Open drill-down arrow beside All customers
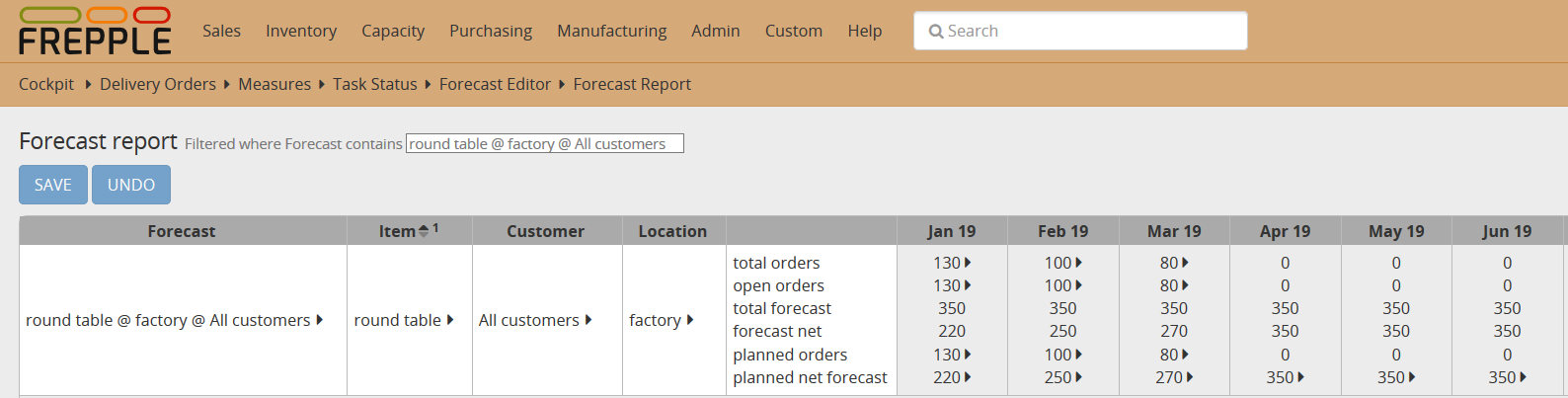The image size is (1568, 398). tap(588, 320)
